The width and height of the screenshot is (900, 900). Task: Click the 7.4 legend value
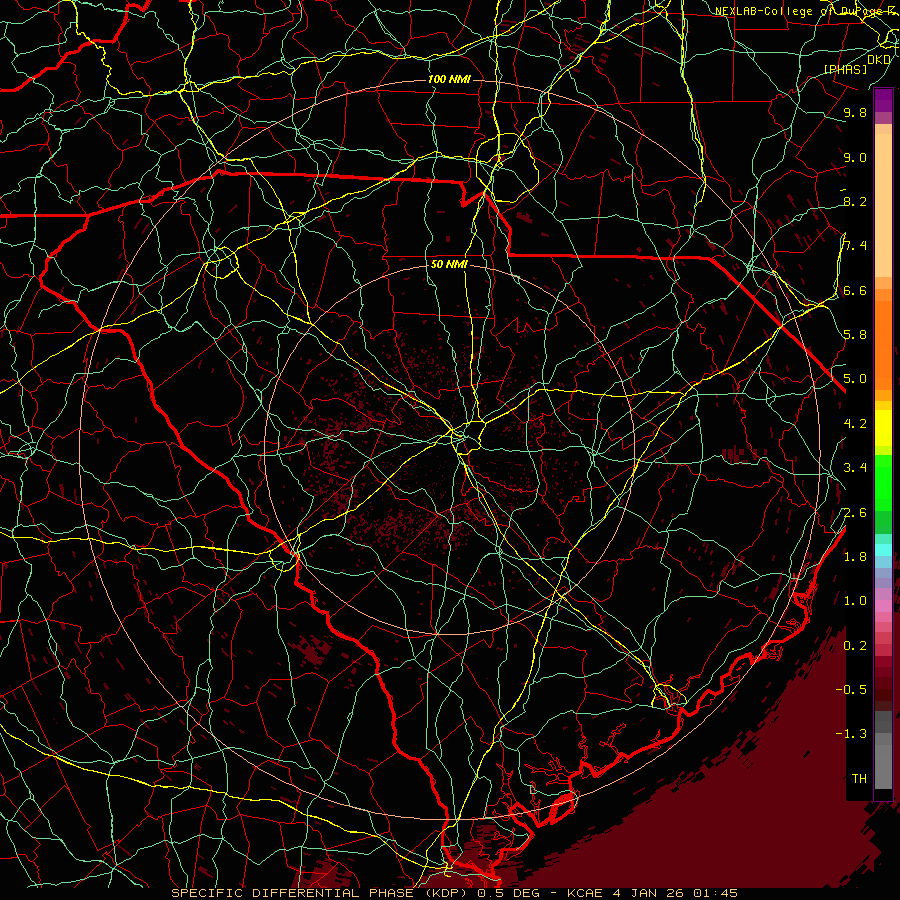855,246
